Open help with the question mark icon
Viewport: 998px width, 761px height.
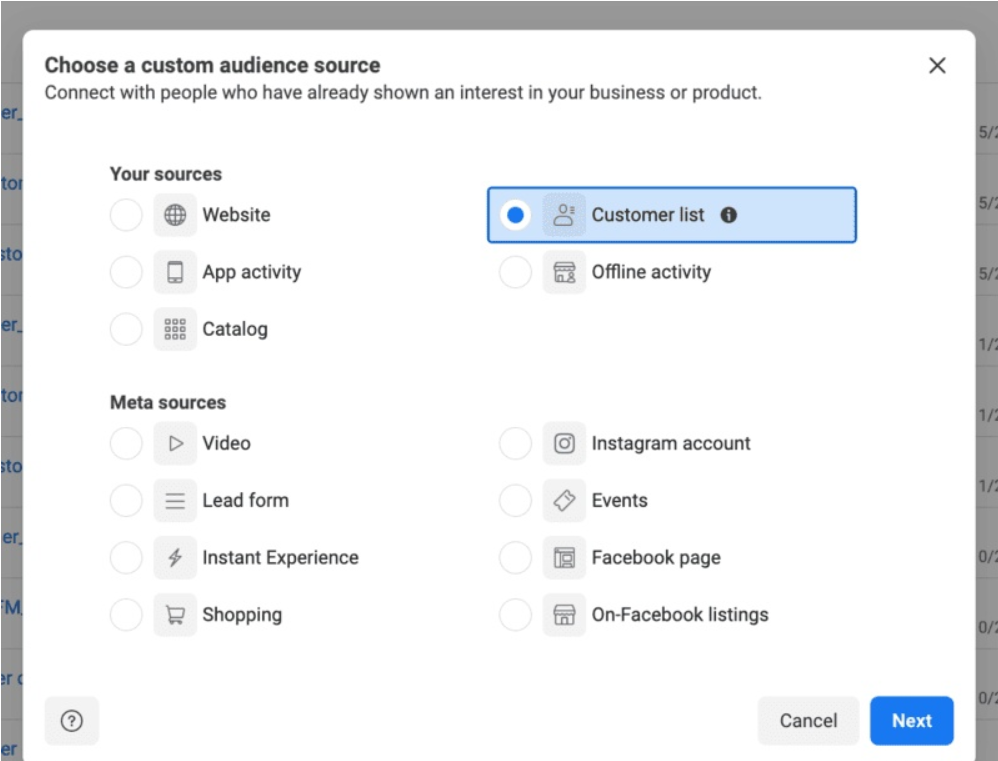[72, 721]
